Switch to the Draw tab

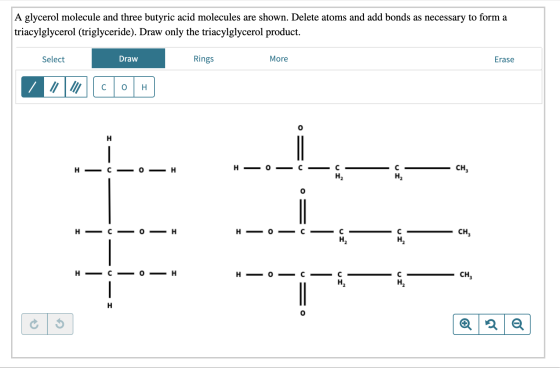128,59
